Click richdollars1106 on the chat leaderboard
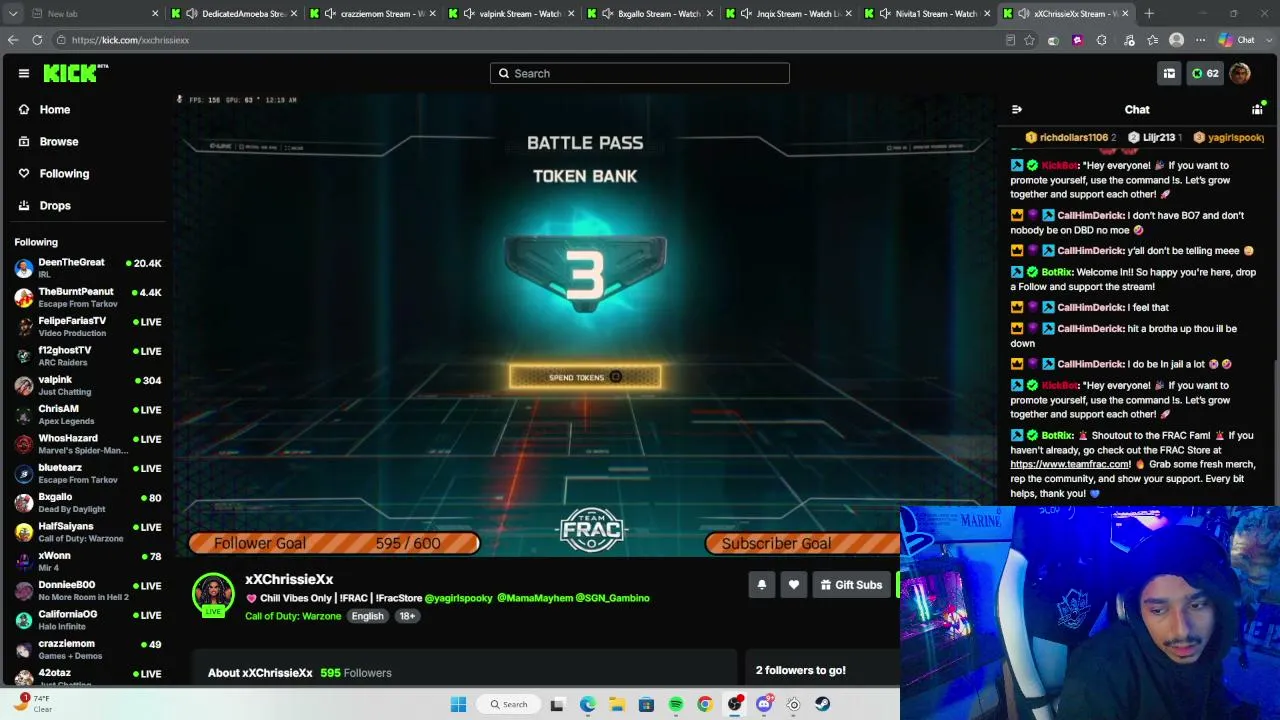The image size is (1280, 720). click(1071, 138)
